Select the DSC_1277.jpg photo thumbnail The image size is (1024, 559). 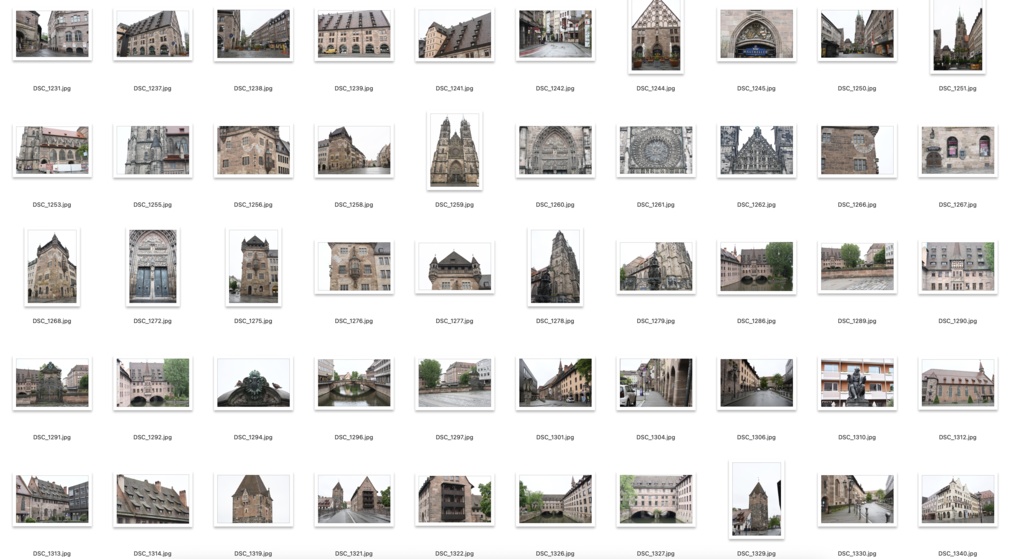coord(455,267)
